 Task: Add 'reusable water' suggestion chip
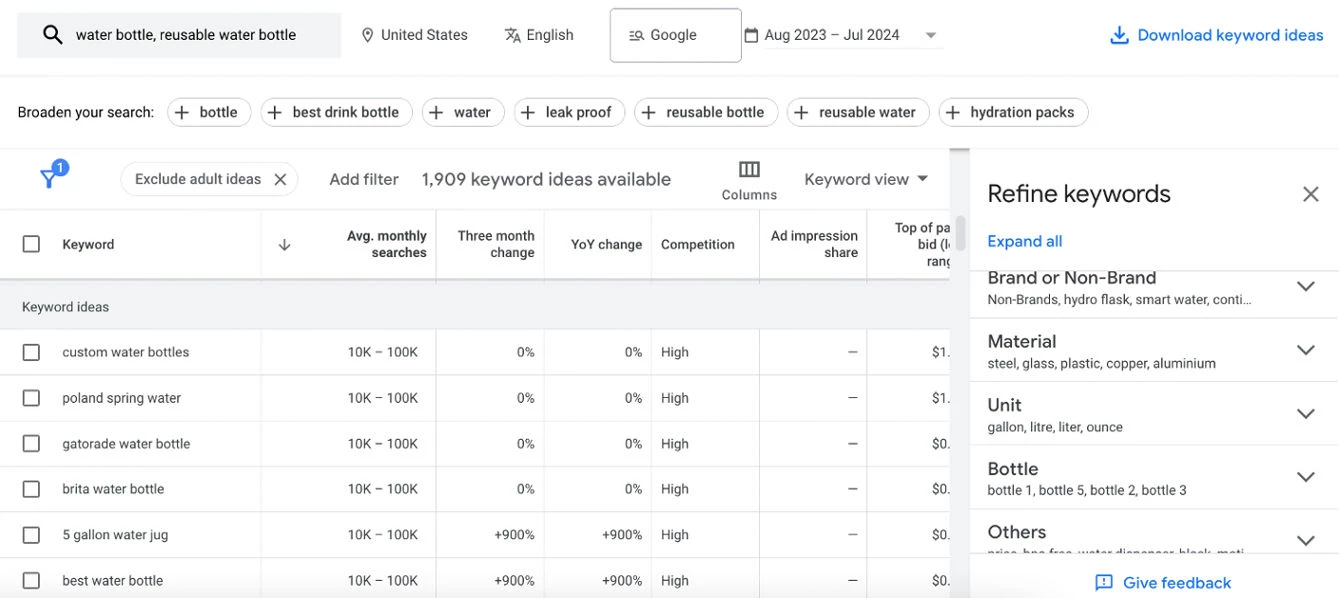pos(858,112)
